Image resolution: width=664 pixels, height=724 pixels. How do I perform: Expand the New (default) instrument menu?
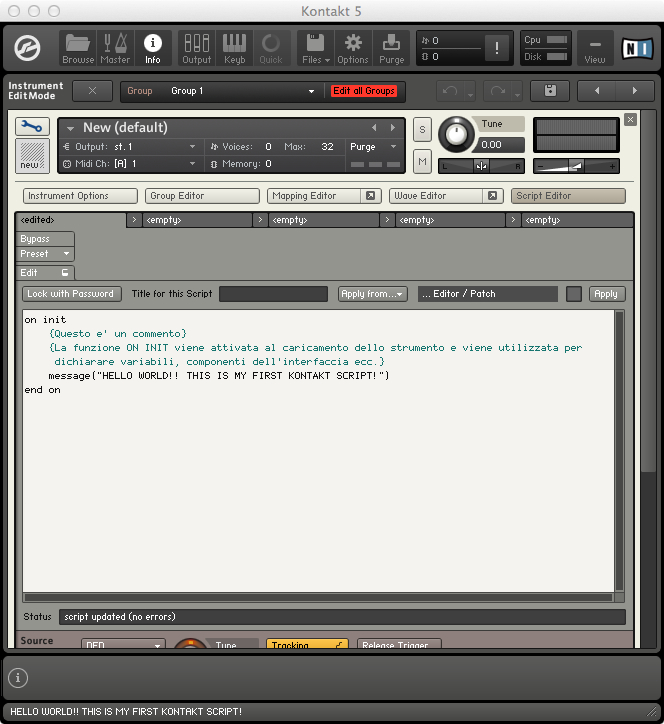[x=71, y=128]
